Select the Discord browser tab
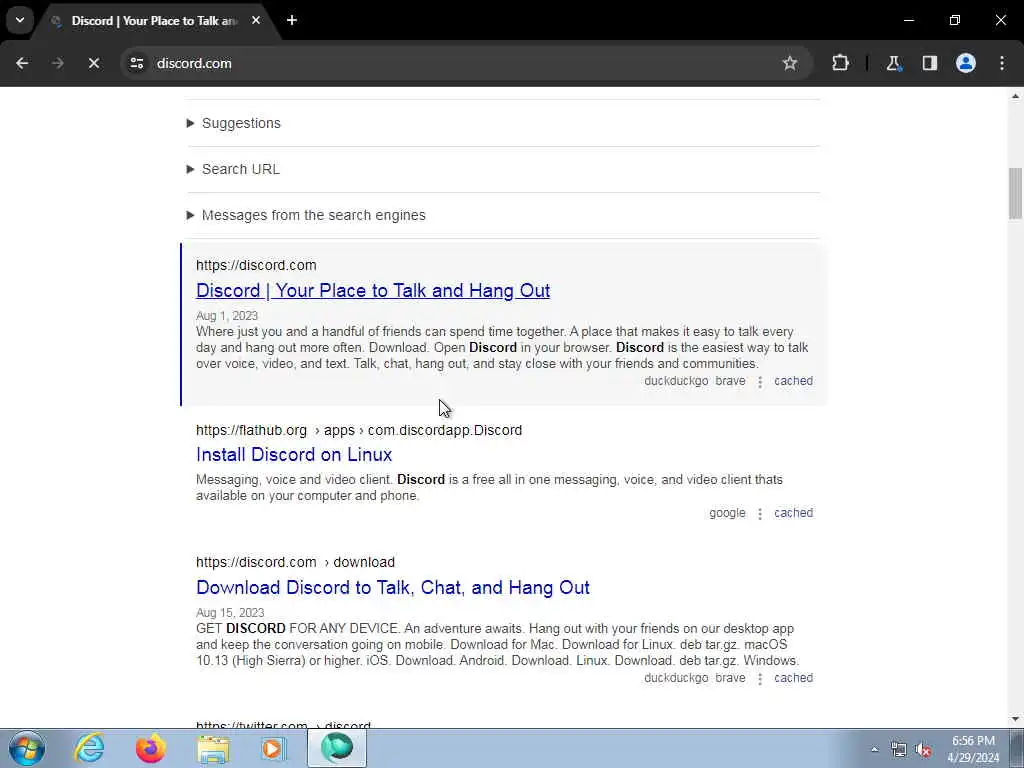 click(x=153, y=21)
